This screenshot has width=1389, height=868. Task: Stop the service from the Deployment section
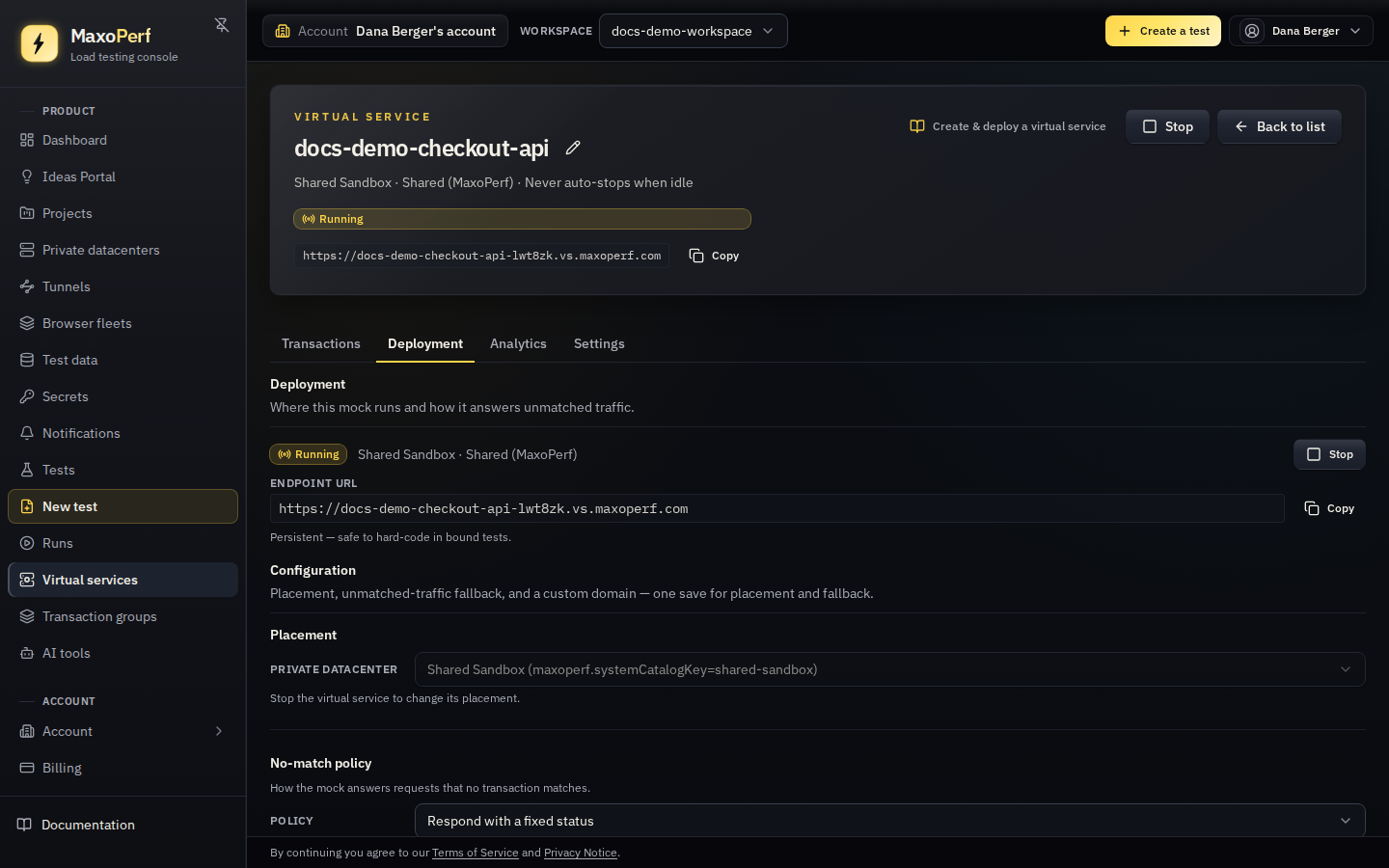click(1329, 454)
